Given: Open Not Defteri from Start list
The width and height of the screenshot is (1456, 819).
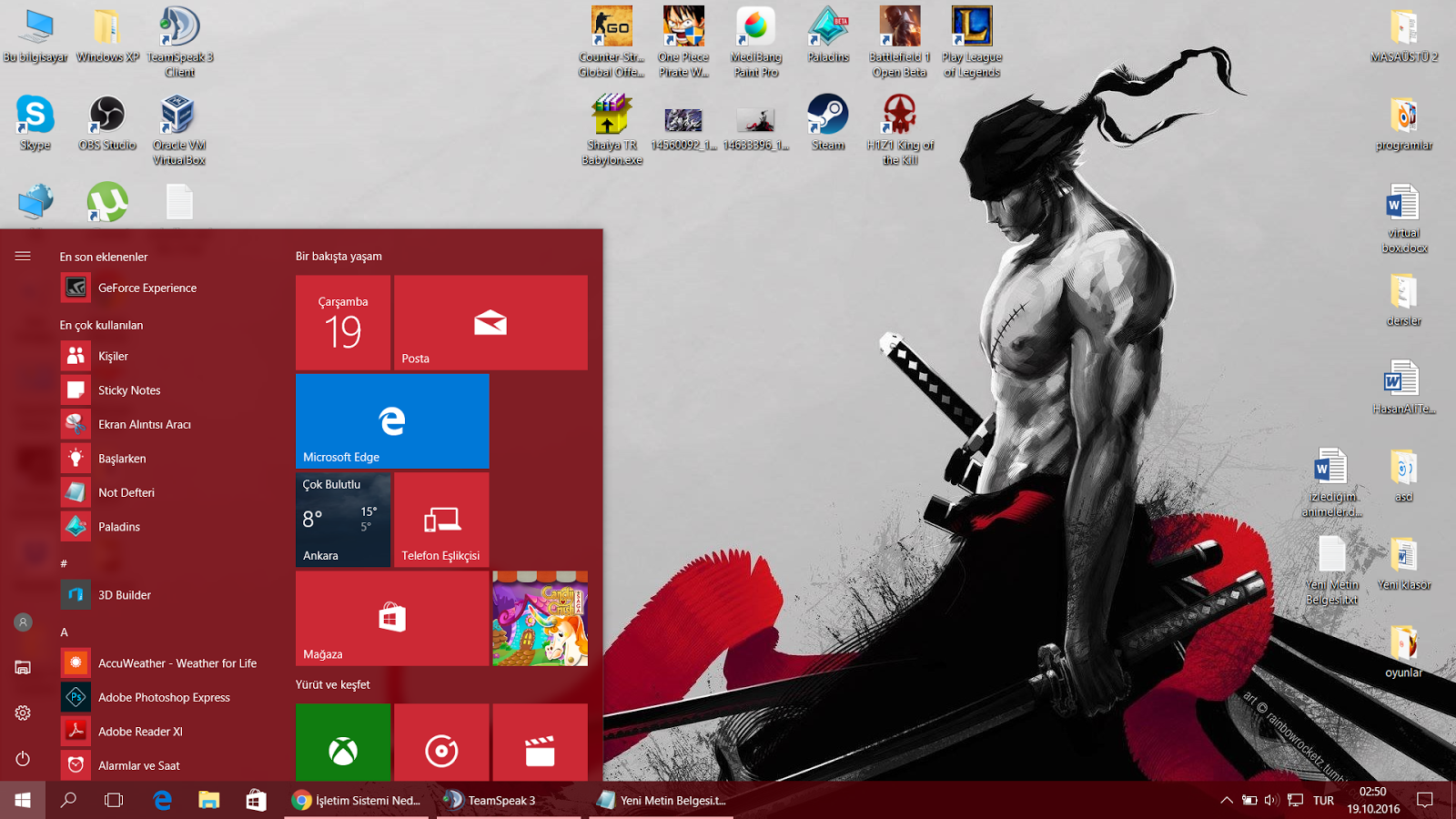Looking at the screenshot, I should click(x=168, y=493).
